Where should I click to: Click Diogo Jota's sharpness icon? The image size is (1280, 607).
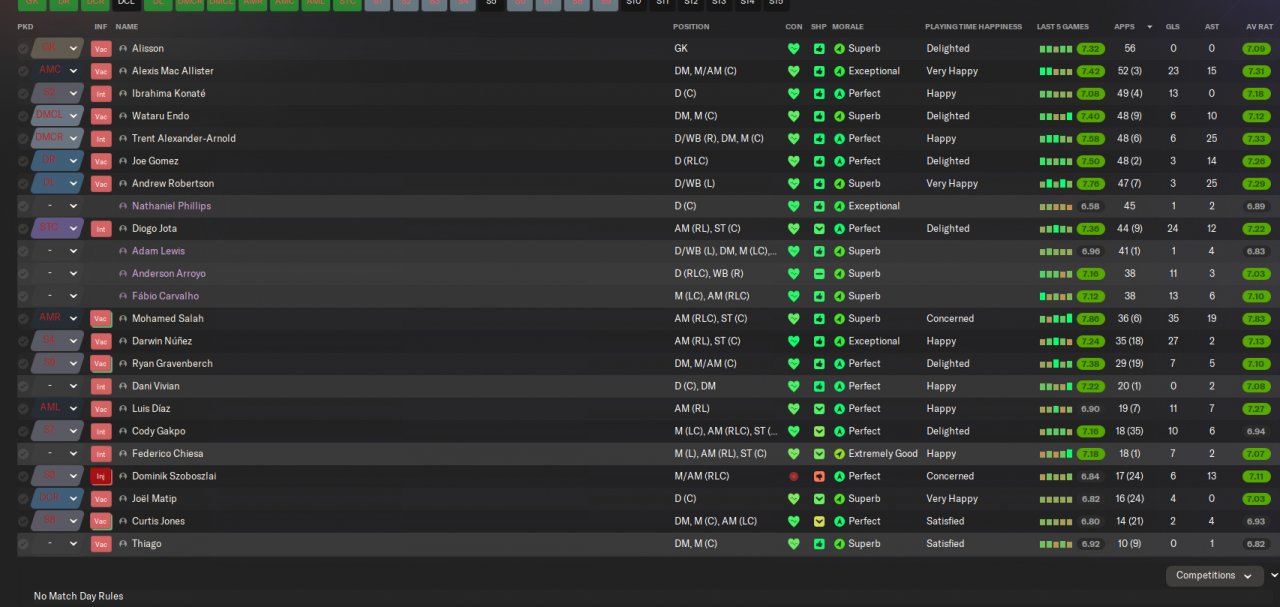[819, 228]
